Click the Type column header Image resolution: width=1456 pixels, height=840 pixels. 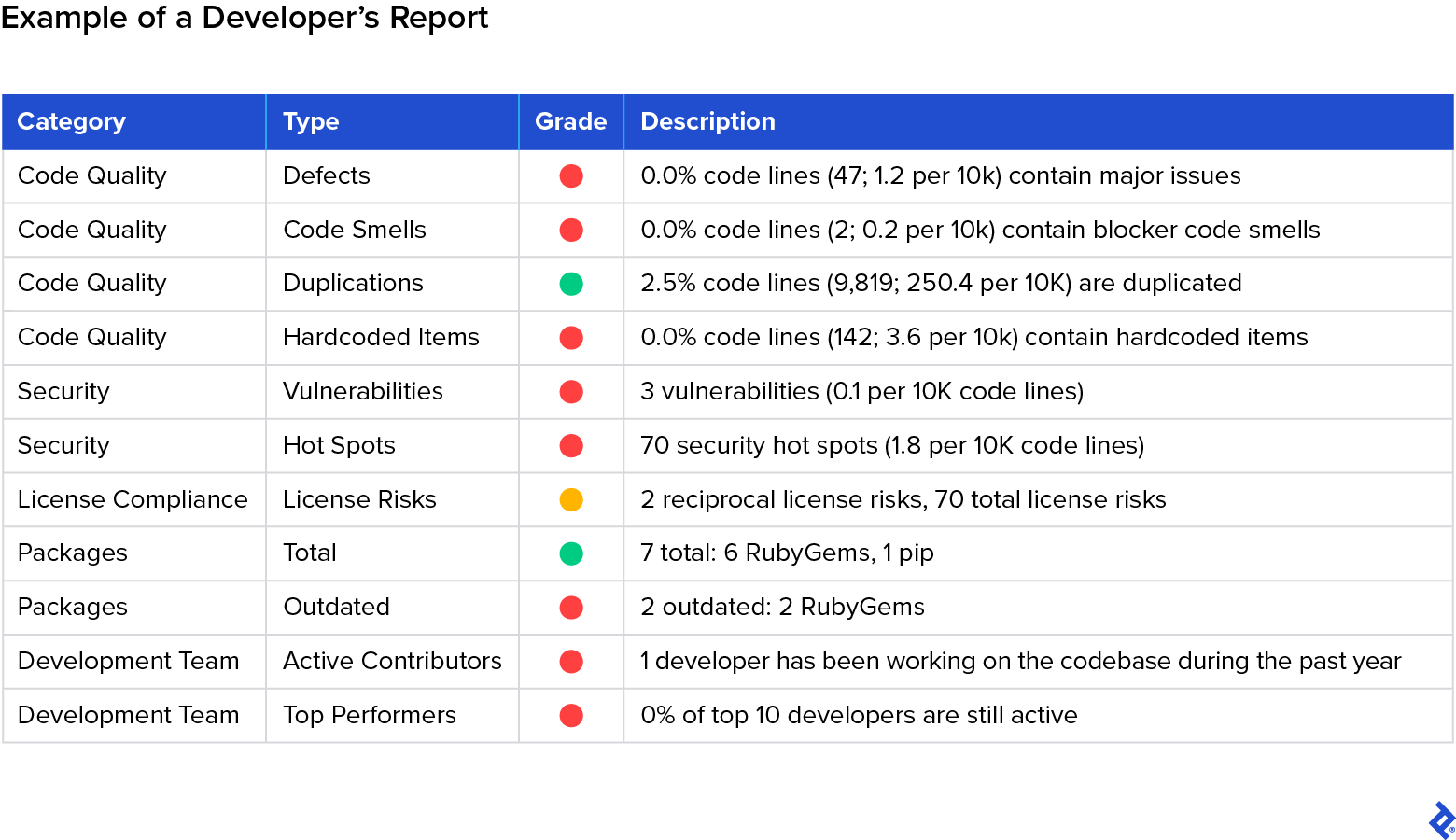coord(311,121)
